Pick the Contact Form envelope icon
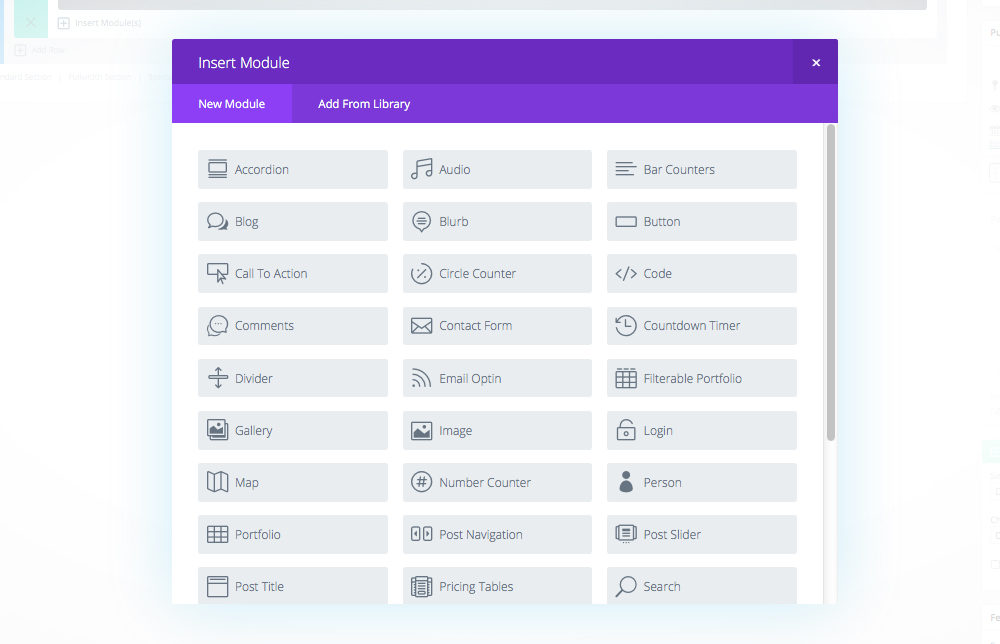1000x644 pixels. (x=421, y=326)
